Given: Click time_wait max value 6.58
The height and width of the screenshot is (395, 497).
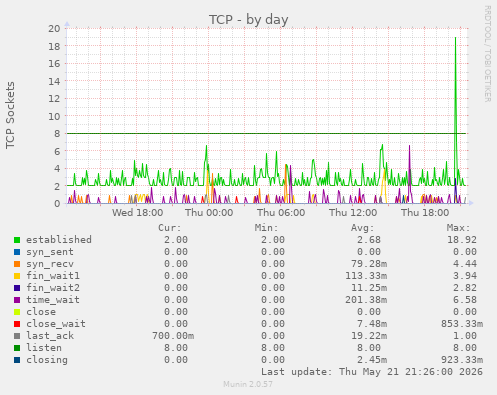Looking at the screenshot, I should pos(465,300).
